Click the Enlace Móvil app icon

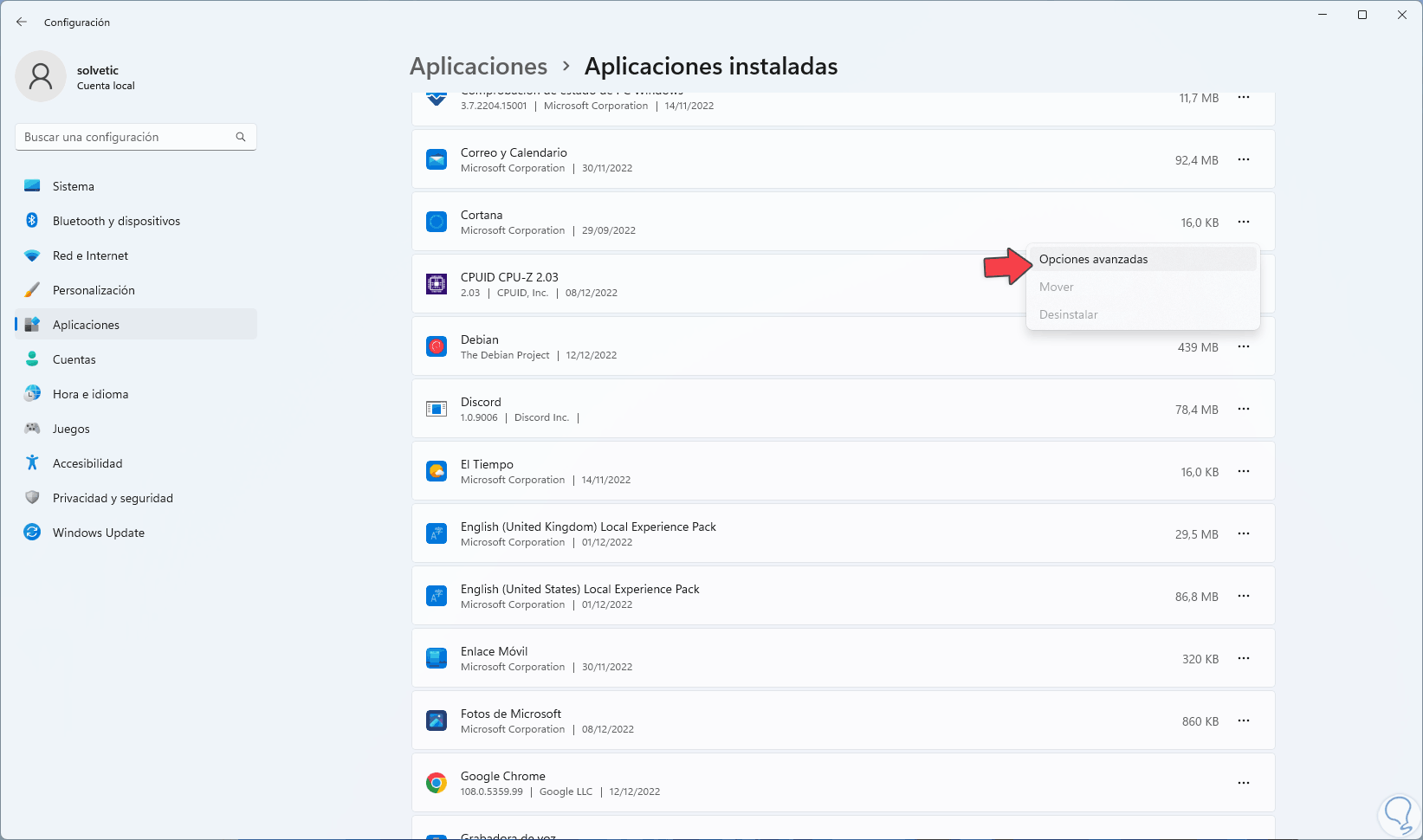pyautogui.click(x=437, y=658)
